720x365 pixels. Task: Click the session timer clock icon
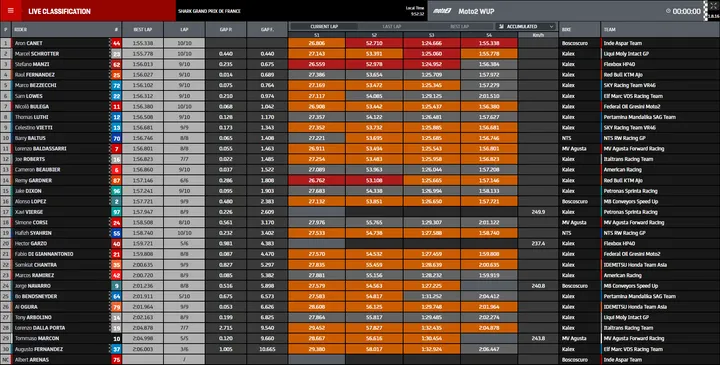point(668,11)
